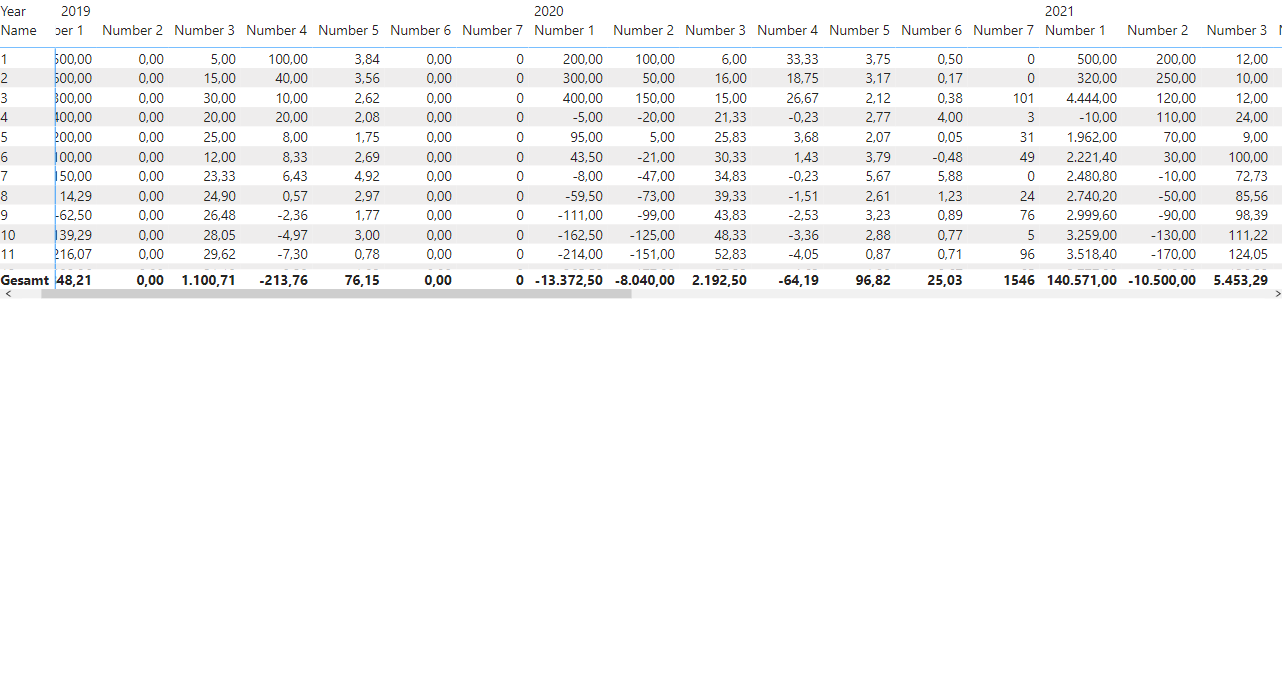This screenshot has height=694, width=1282.
Task: Click the horizontal scrollbar right arrow
Action: [x=1277, y=295]
